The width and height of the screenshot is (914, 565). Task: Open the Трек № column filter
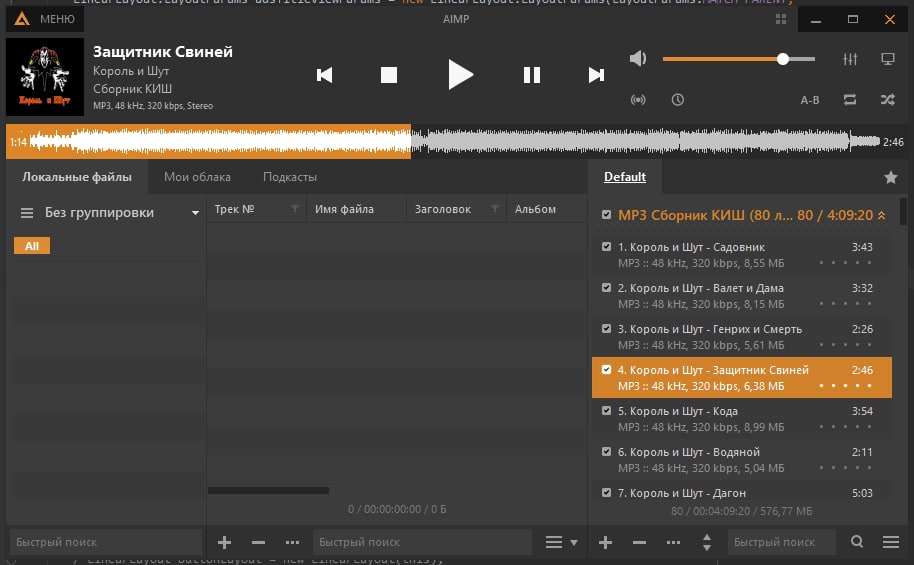click(x=294, y=209)
